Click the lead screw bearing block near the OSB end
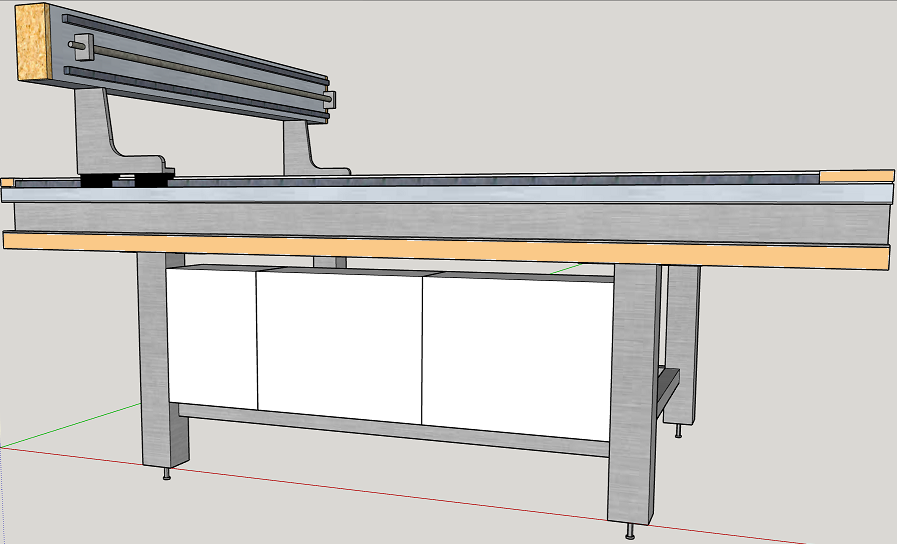The image size is (897, 544). (x=83, y=45)
